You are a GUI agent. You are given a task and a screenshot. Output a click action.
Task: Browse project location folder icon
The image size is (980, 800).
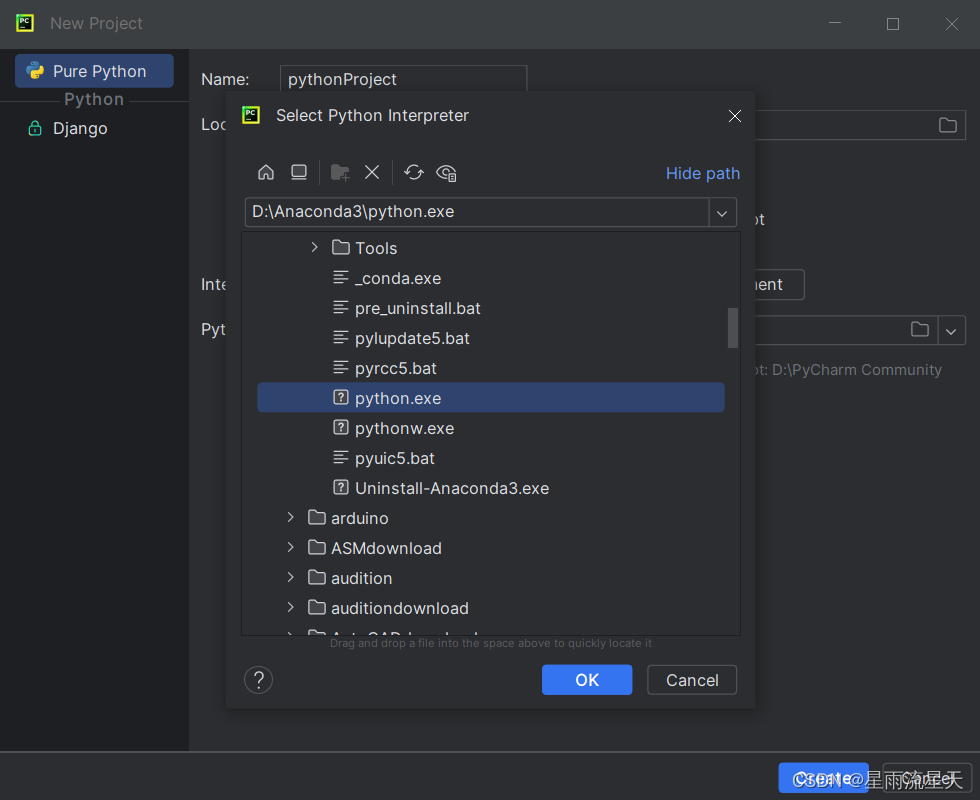pyautogui.click(x=948, y=125)
